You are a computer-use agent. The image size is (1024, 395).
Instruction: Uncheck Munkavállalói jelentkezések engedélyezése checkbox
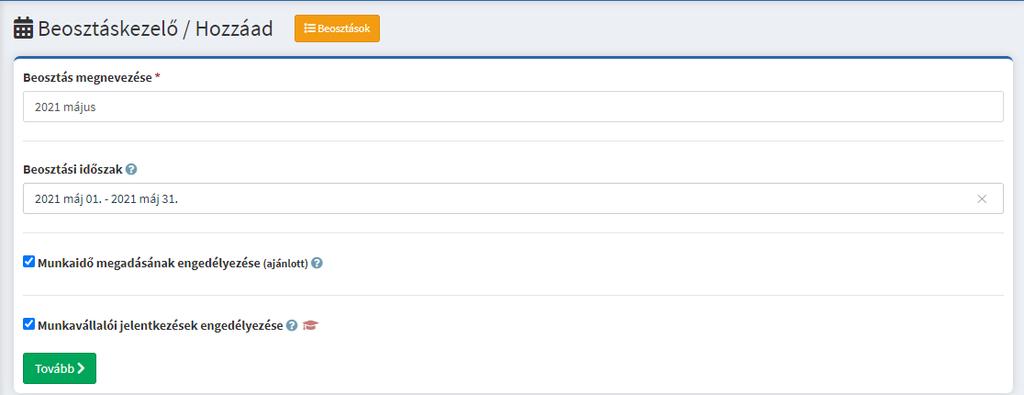pyautogui.click(x=29, y=324)
